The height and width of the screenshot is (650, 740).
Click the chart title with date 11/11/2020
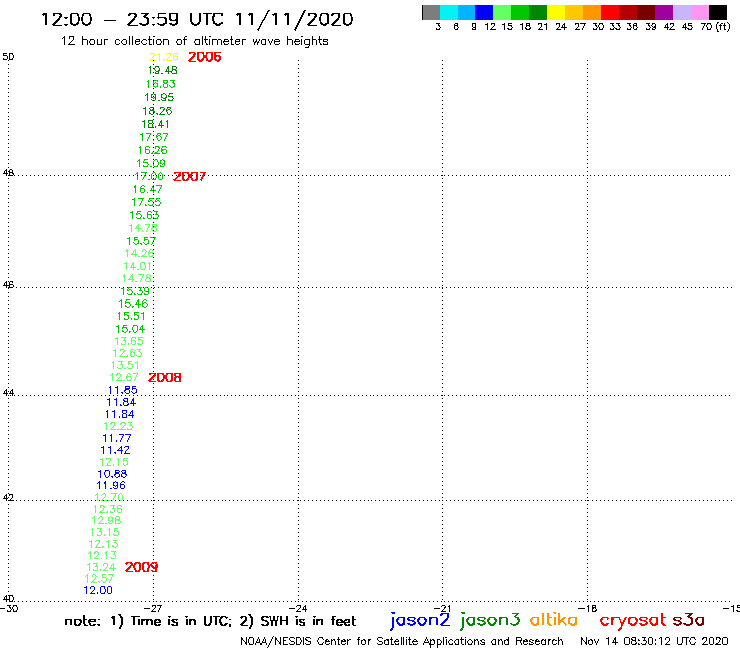pyautogui.click(x=197, y=19)
